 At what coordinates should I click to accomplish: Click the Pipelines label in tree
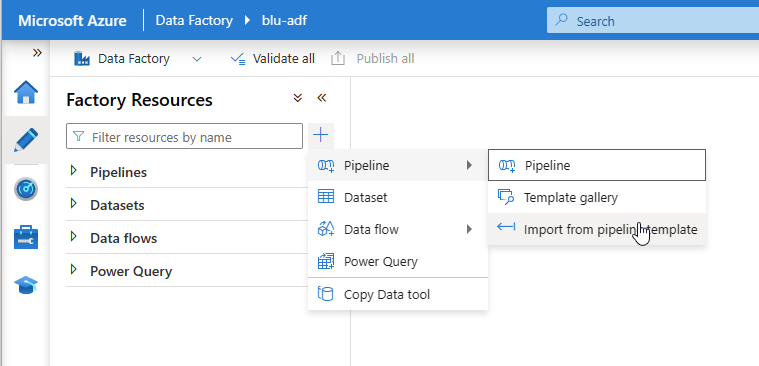(x=119, y=172)
